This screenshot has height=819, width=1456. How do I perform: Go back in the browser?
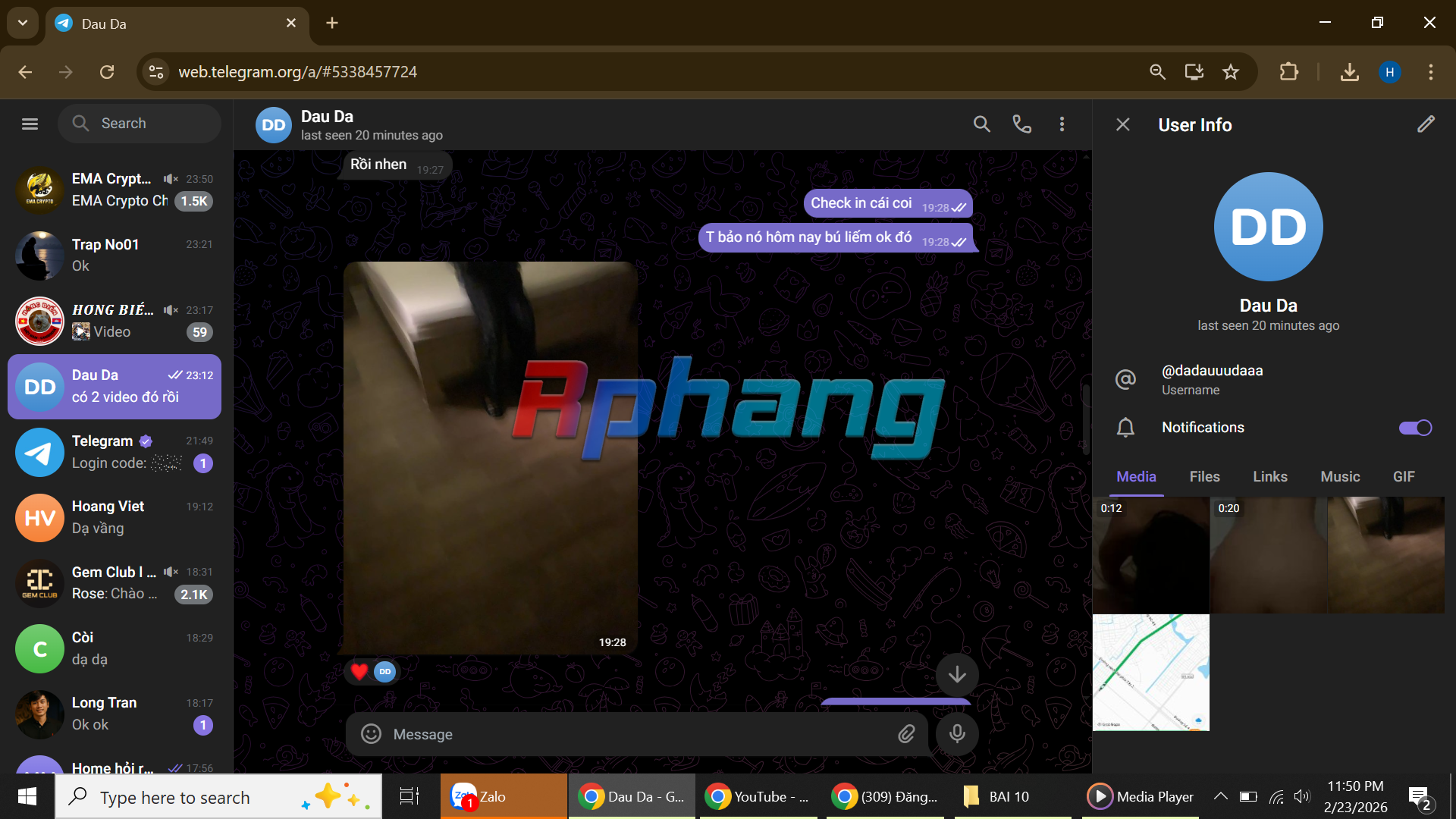(25, 72)
